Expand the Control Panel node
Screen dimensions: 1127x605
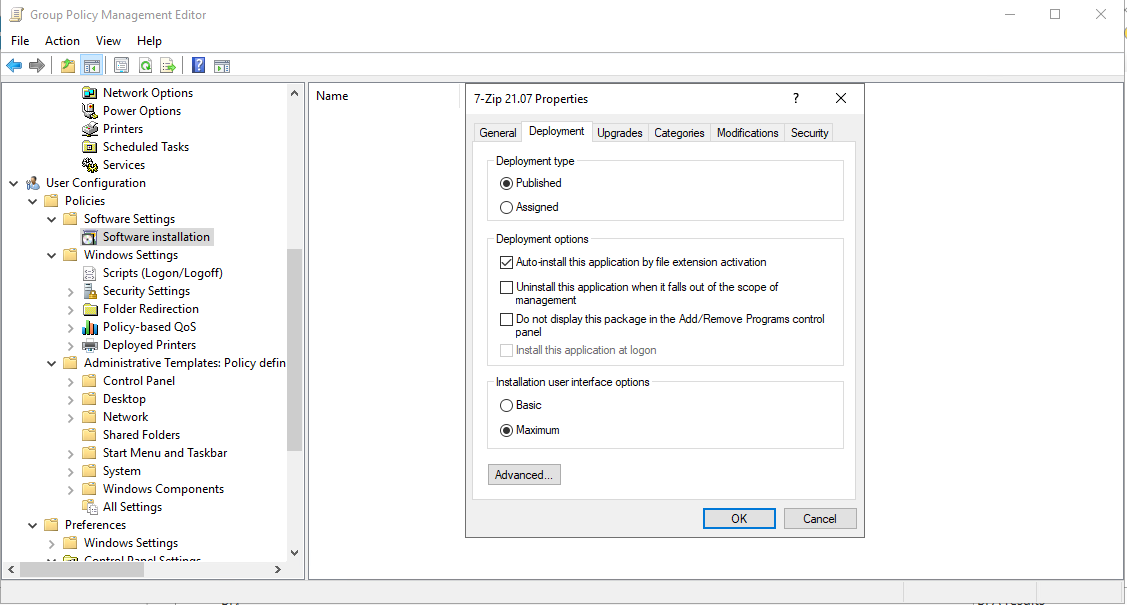(70, 381)
